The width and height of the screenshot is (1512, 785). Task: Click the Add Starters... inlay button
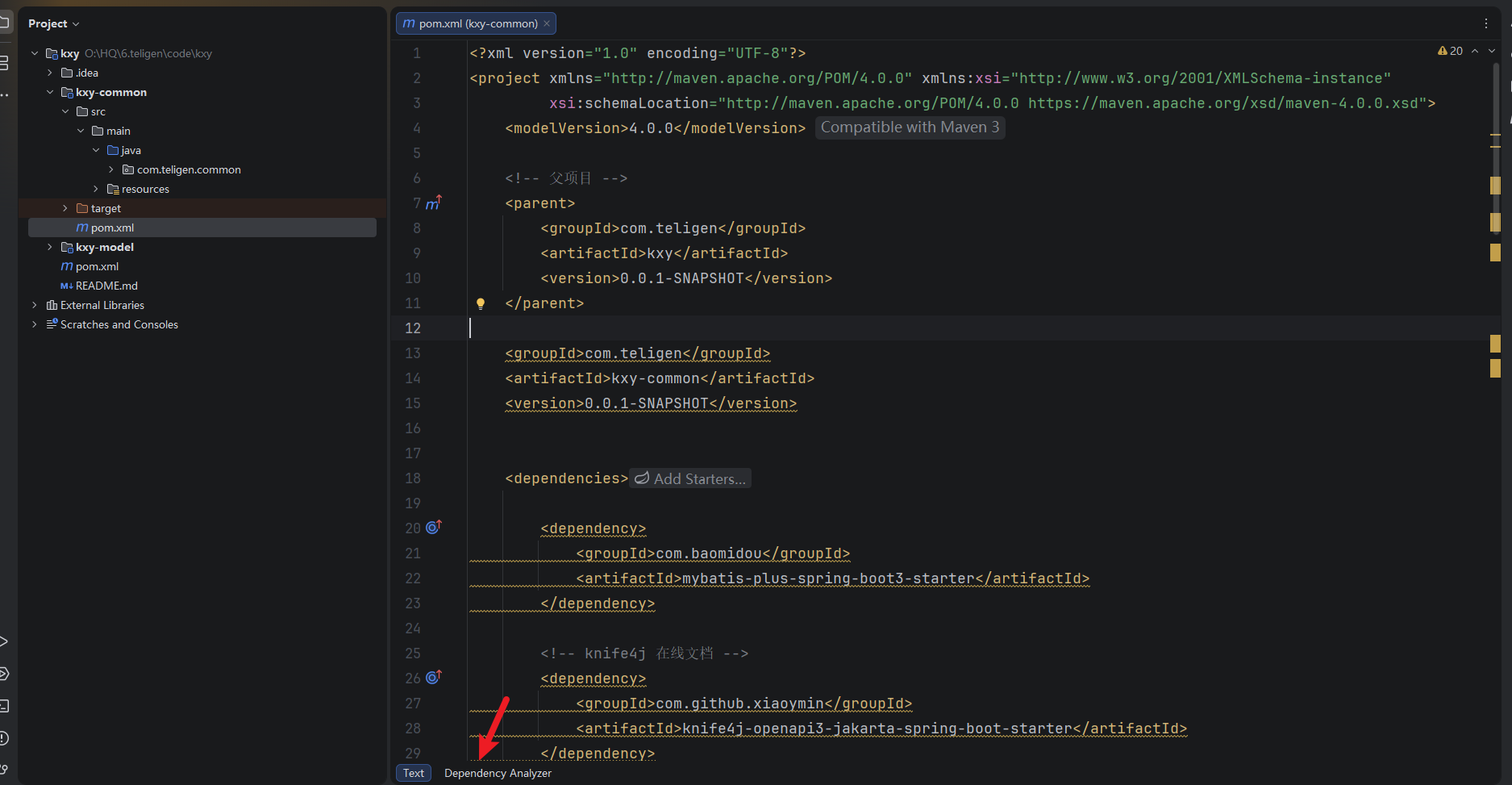tap(690, 478)
